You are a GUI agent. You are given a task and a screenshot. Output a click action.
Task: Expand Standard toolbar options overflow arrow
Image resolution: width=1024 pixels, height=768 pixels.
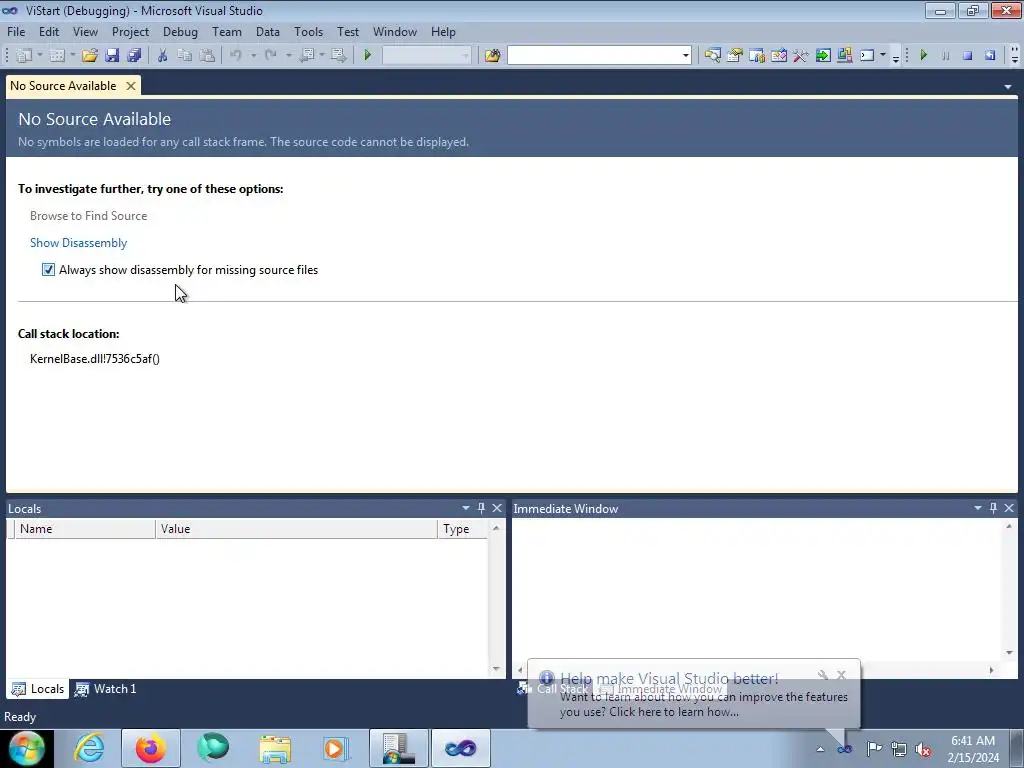point(896,57)
